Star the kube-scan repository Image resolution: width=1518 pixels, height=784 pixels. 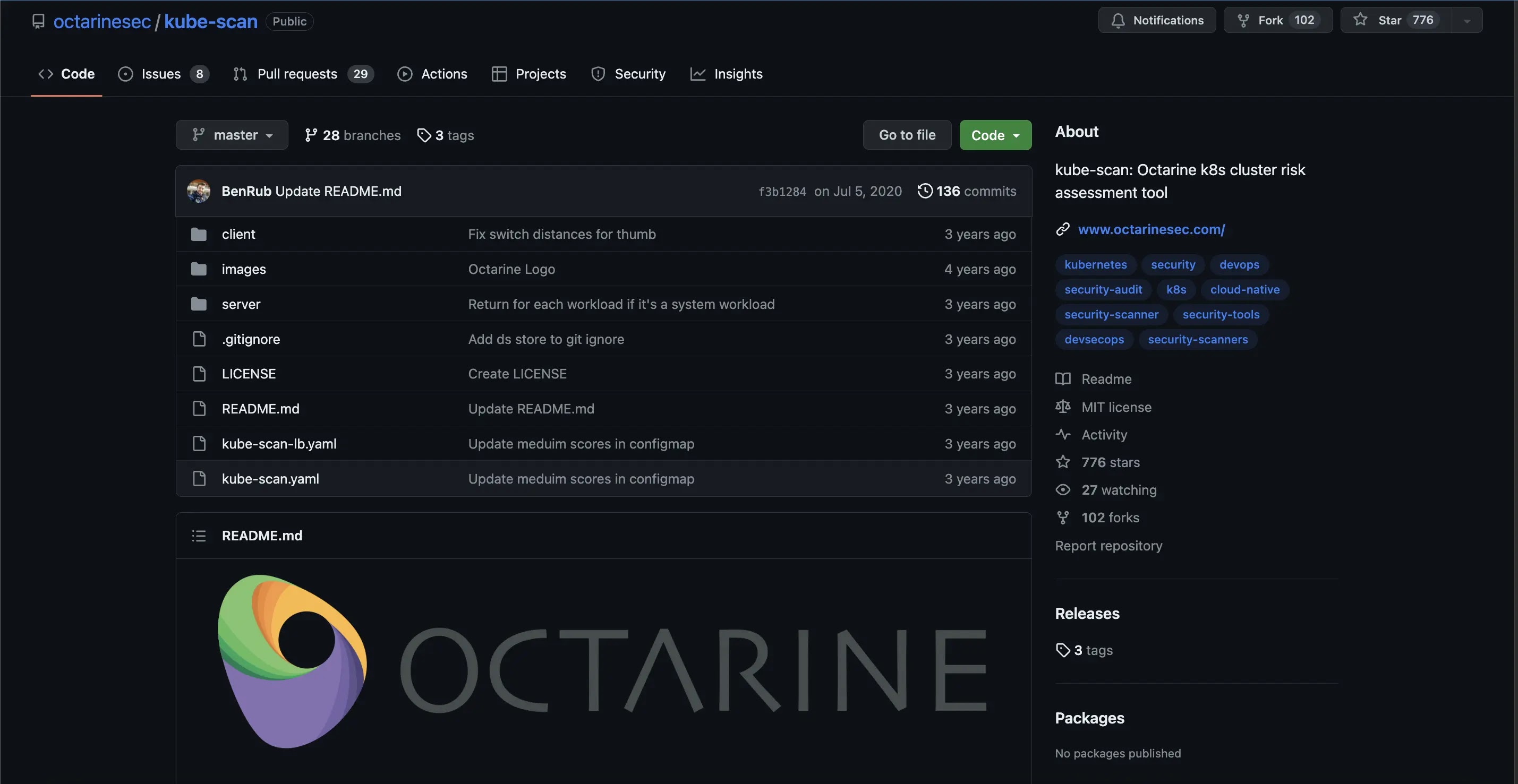(x=1395, y=20)
